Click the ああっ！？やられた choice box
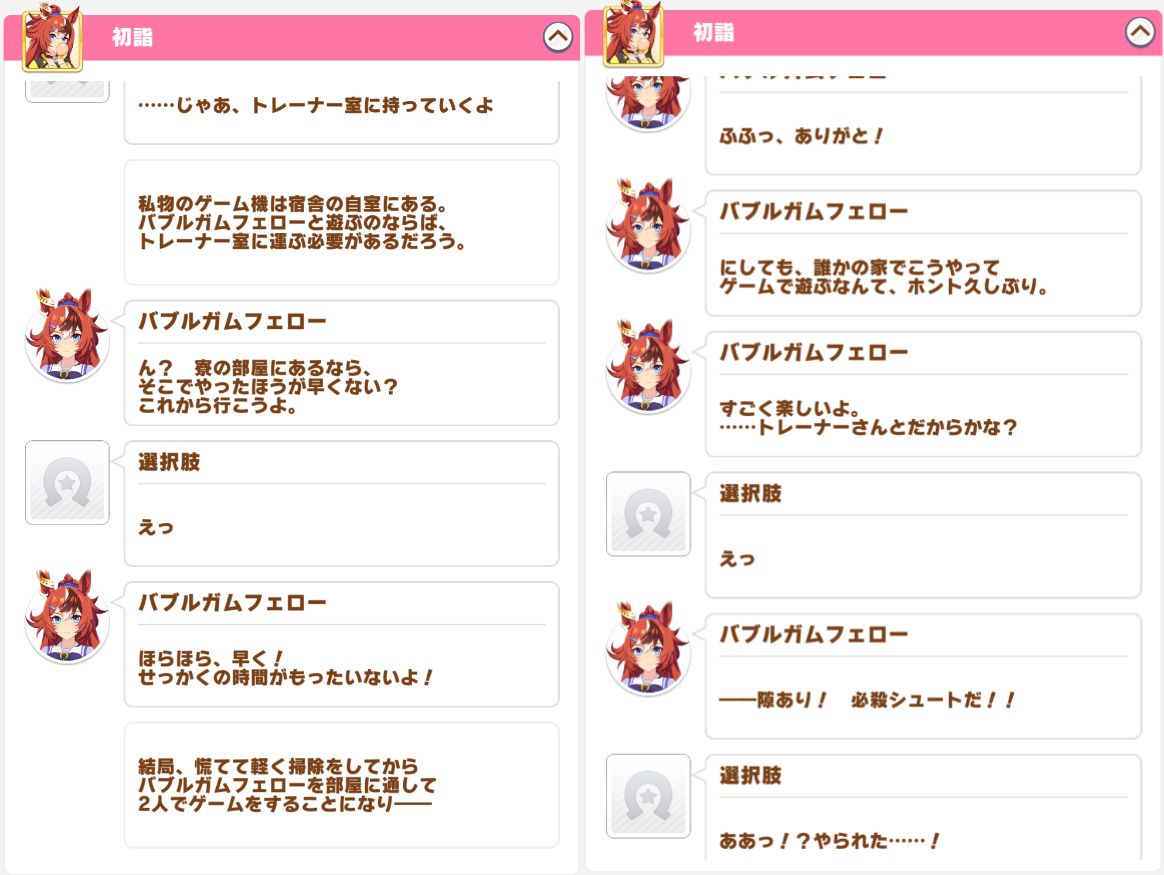 click(923, 807)
